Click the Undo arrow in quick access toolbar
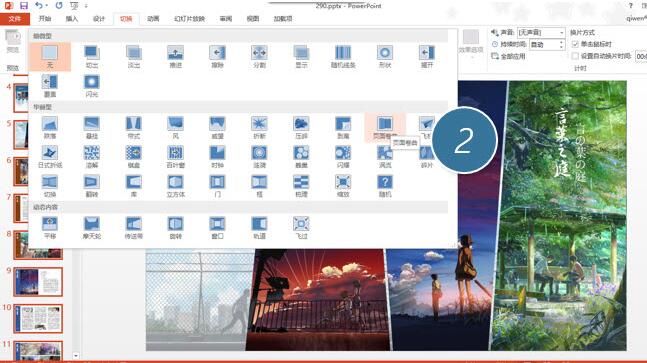This screenshot has height=363, width=647. (38, 6)
